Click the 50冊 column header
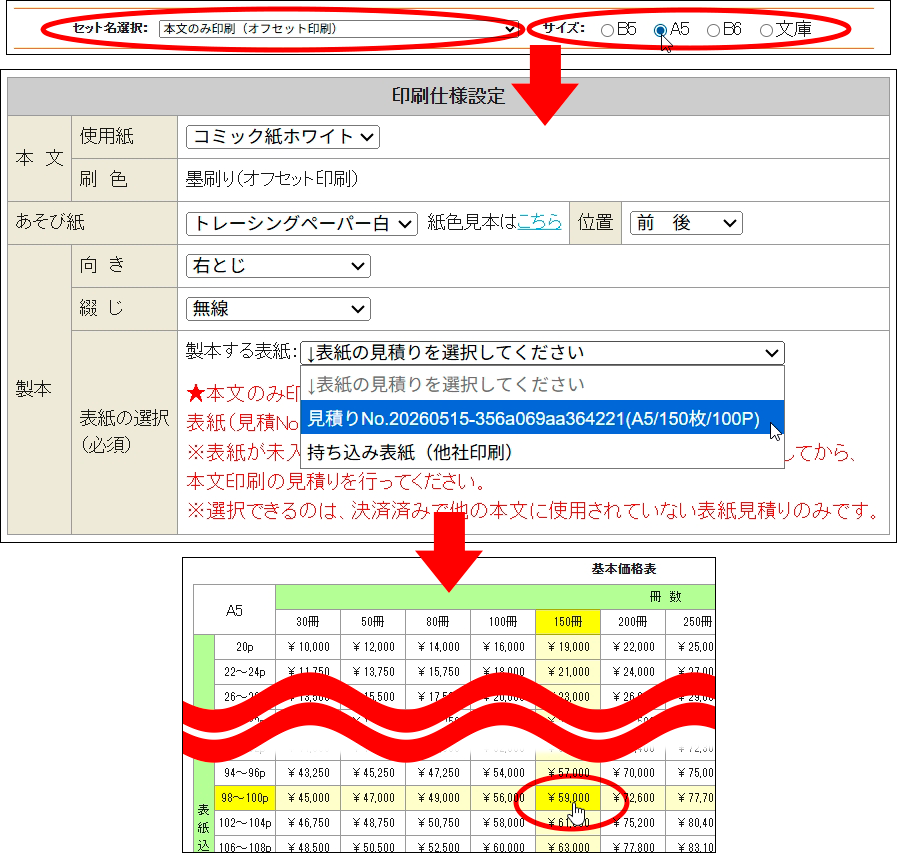897x853 pixels. 373,622
